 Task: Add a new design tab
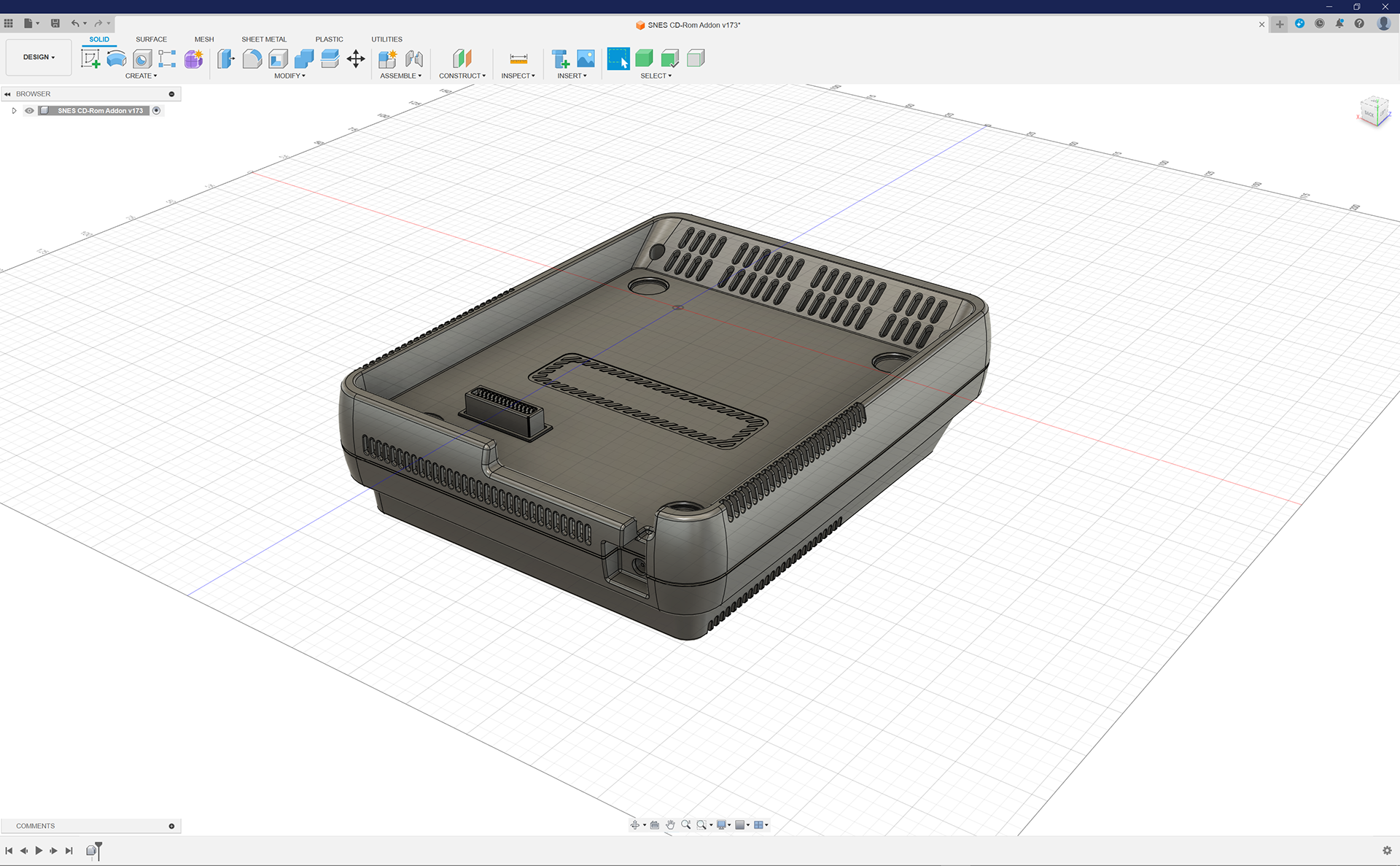click(1280, 24)
